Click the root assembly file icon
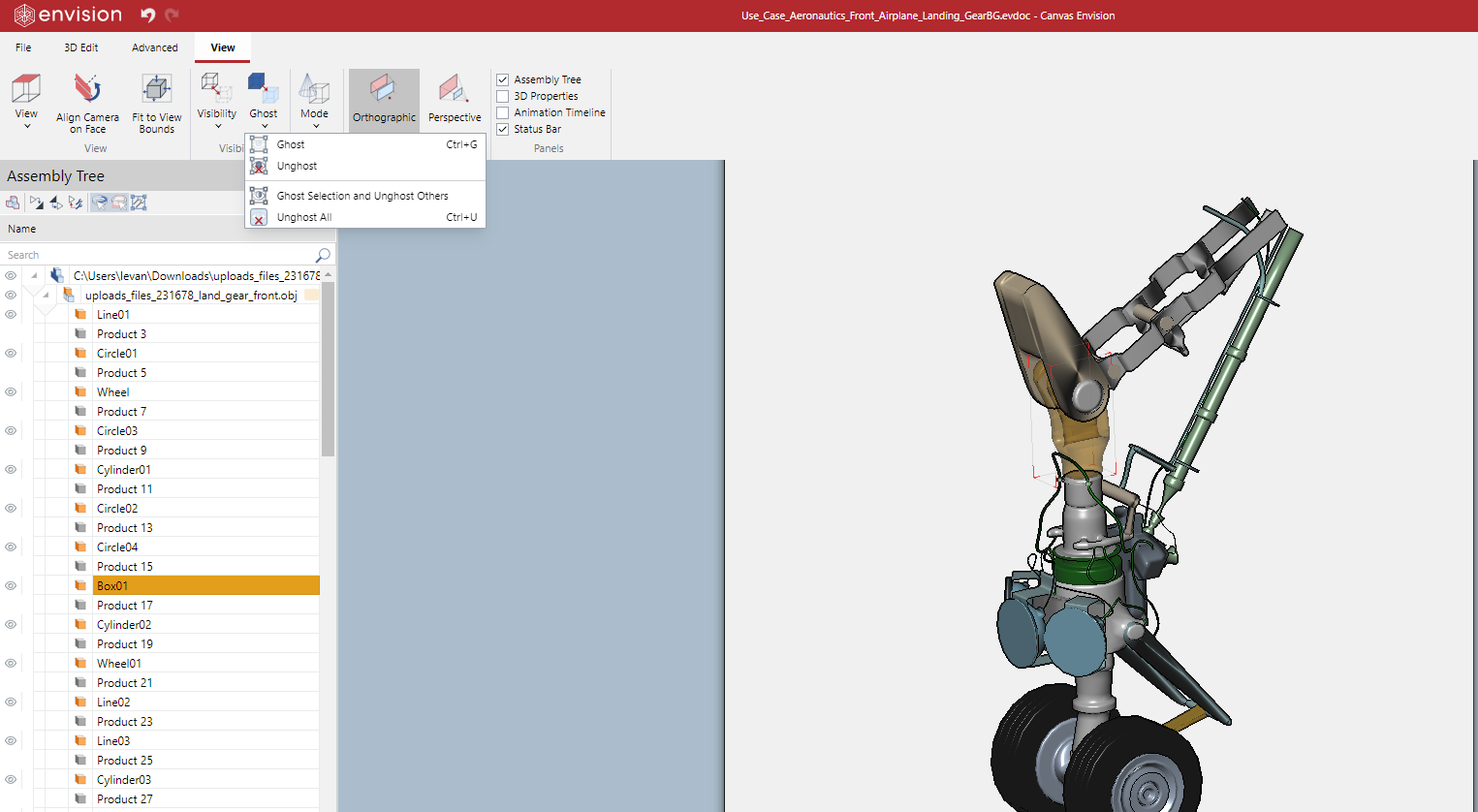Screen dimensions: 1478x812 coord(57,275)
